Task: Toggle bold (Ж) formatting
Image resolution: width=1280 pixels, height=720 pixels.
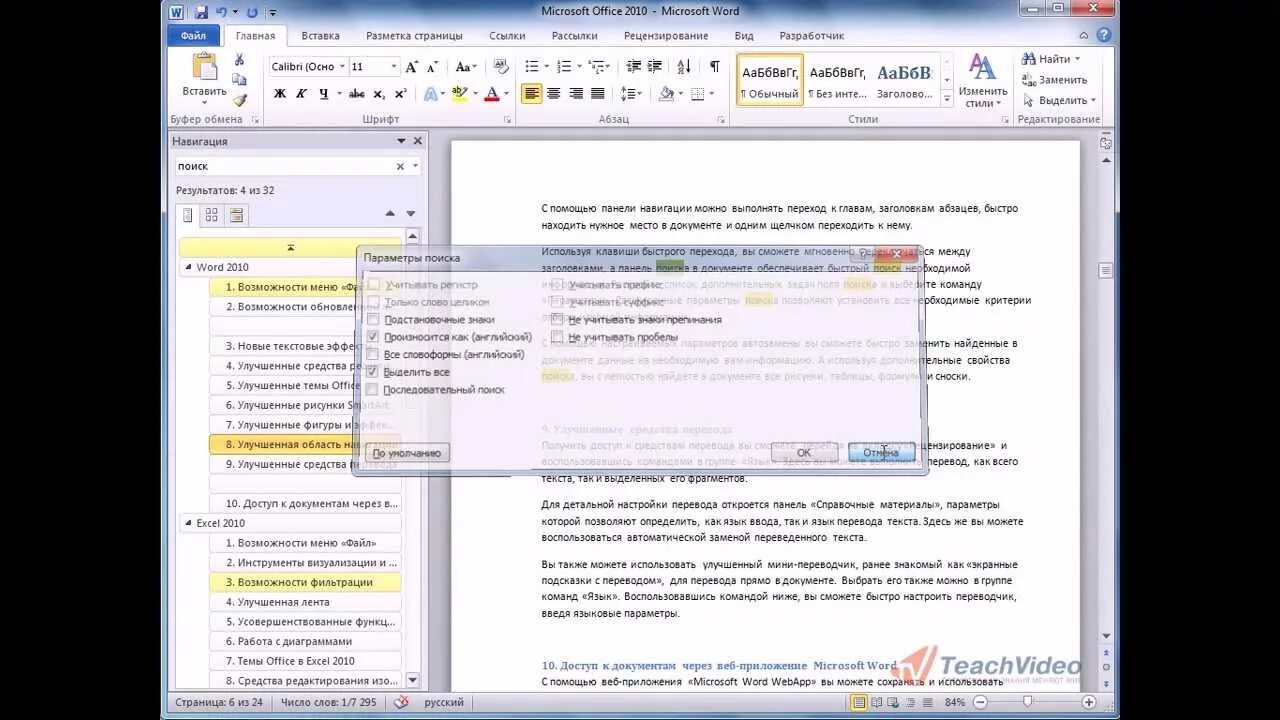Action: 280,94
